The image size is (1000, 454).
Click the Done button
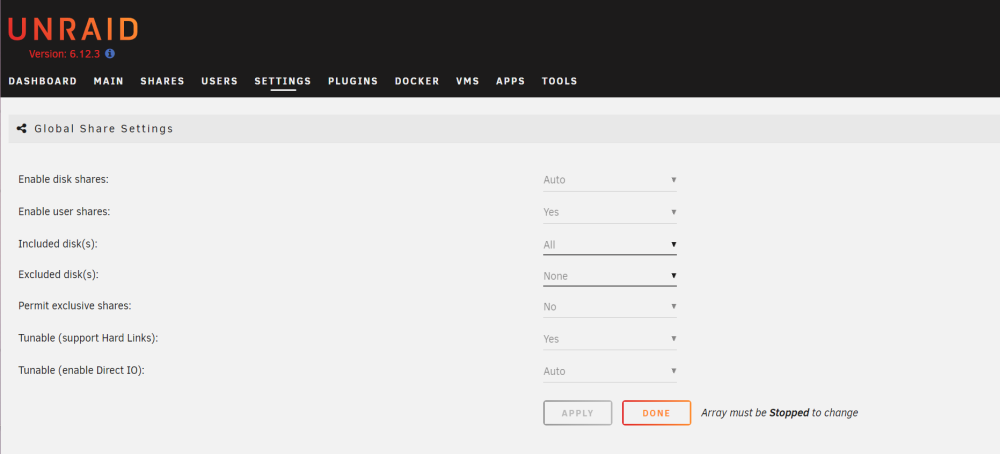click(656, 413)
